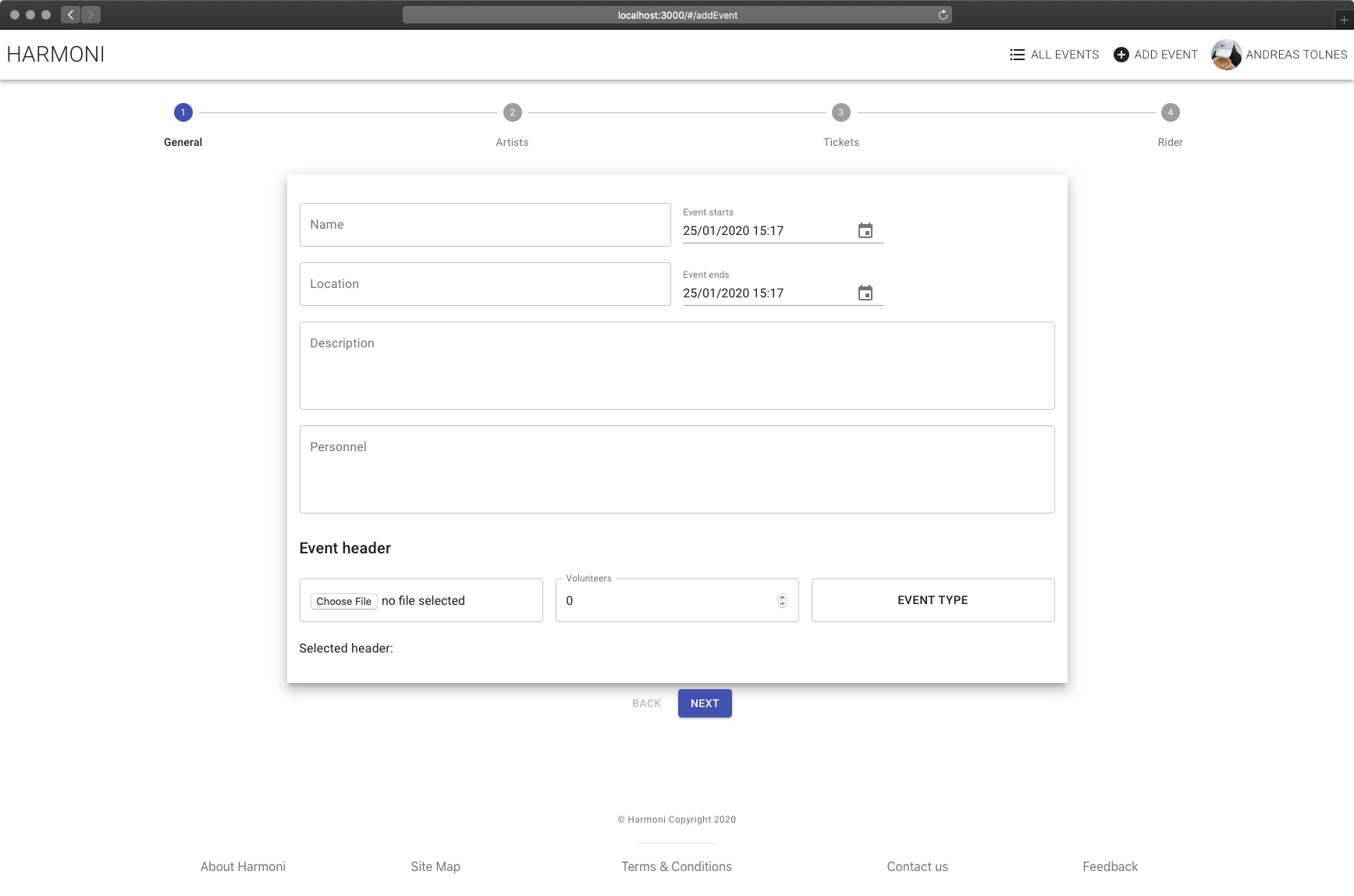This screenshot has width=1354, height=896.
Task: Focus the Name input field
Action: click(x=485, y=225)
